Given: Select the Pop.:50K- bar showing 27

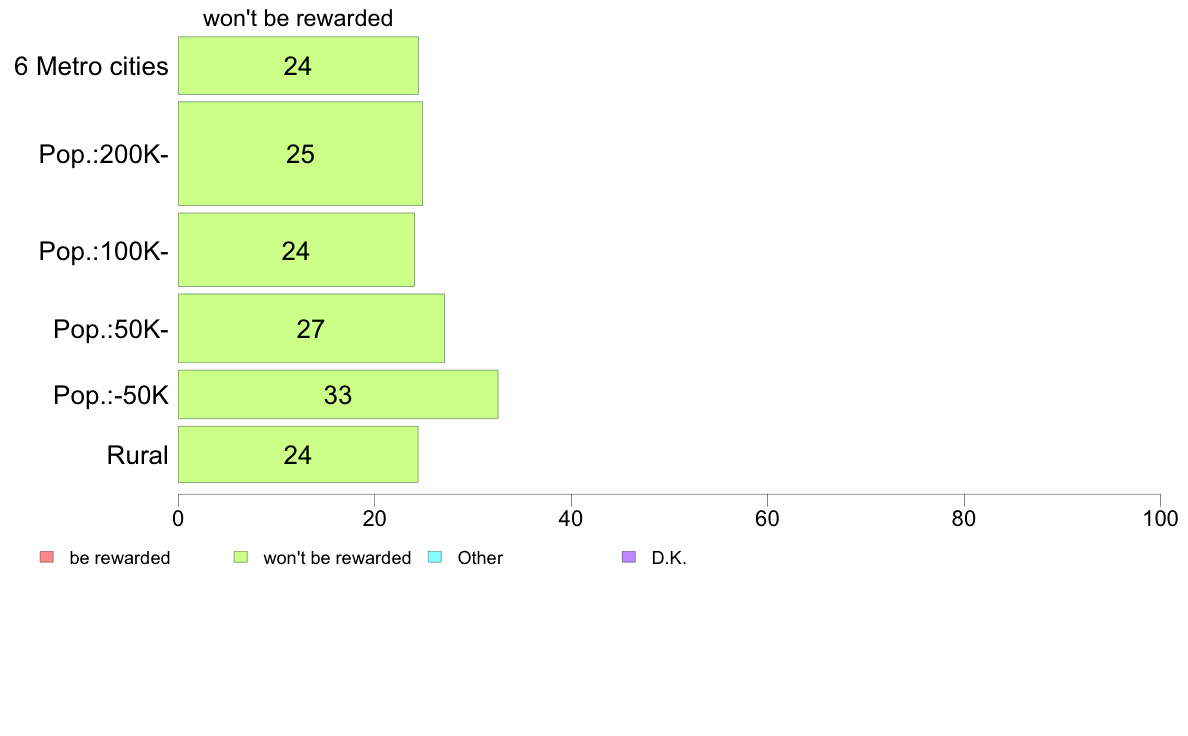Looking at the screenshot, I should 311,328.
